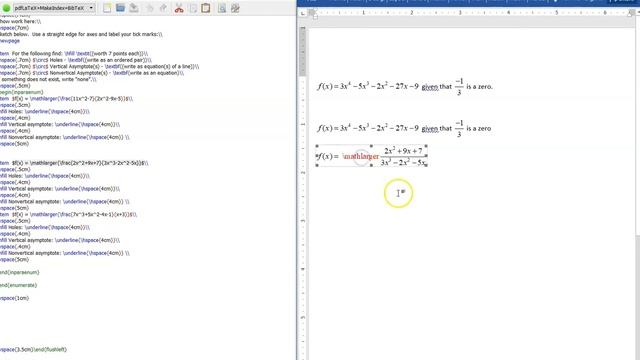
Task: Click the underlined word 'given' in first line
Action: (x=430, y=87)
